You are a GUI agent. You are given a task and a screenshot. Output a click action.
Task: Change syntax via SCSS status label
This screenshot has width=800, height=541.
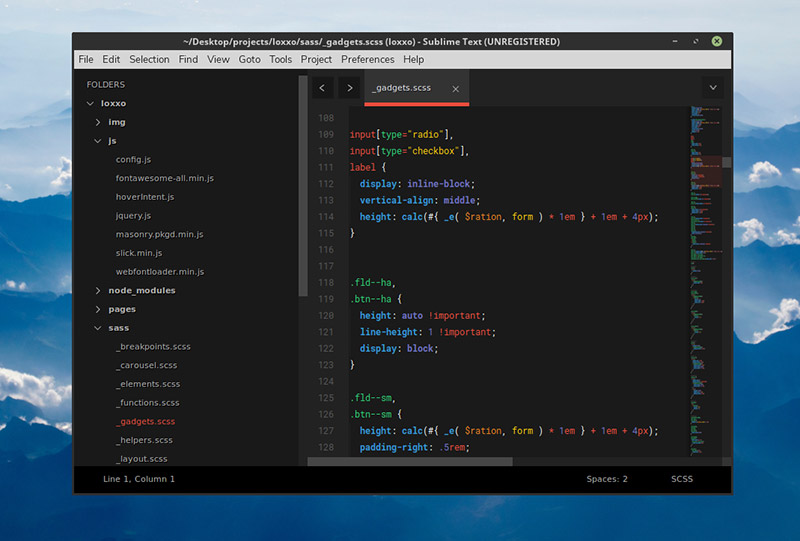click(682, 479)
